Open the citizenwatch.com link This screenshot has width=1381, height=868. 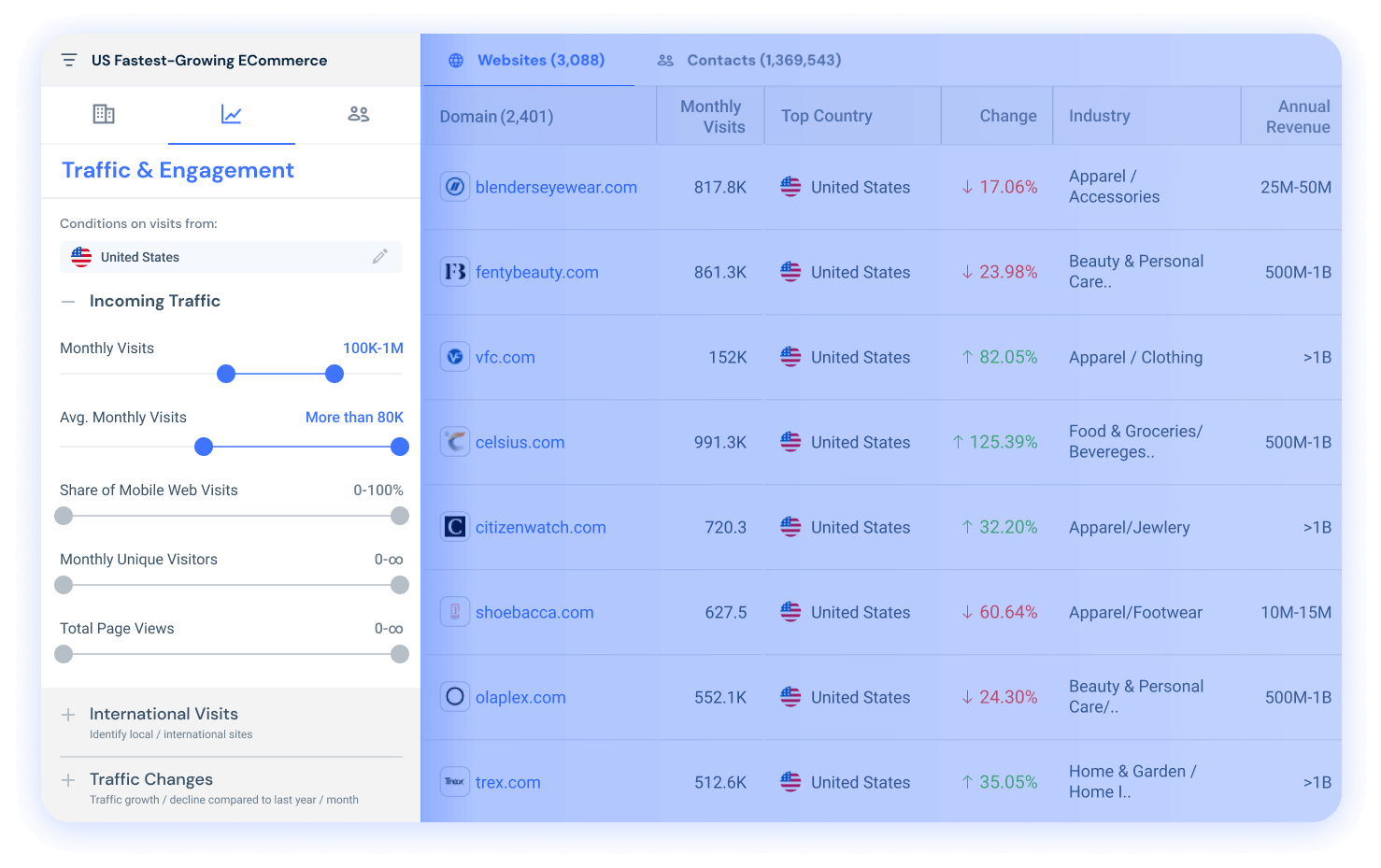click(x=541, y=527)
